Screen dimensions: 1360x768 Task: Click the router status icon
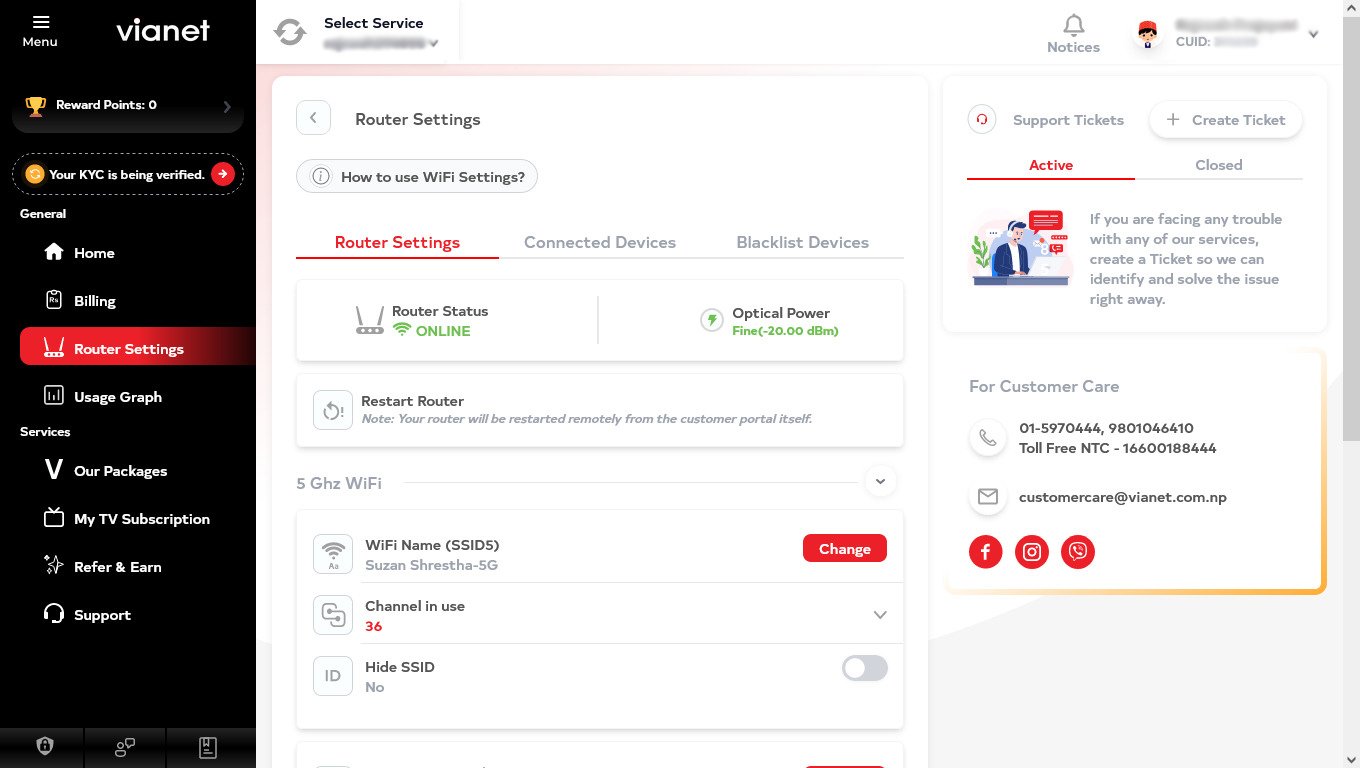click(x=369, y=320)
